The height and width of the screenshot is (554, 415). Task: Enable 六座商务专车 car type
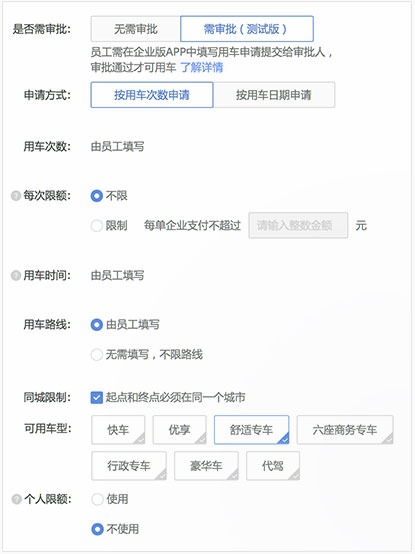click(x=345, y=430)
